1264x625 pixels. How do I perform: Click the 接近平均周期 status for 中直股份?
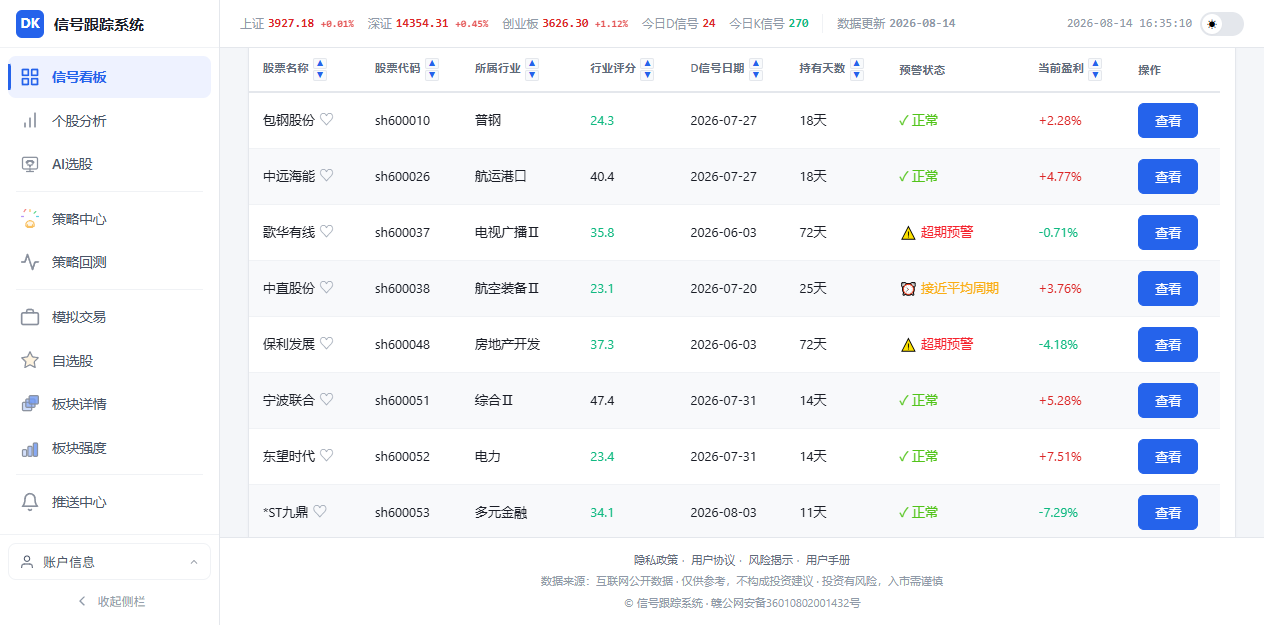pyautogui.click(x=949, y=288)
